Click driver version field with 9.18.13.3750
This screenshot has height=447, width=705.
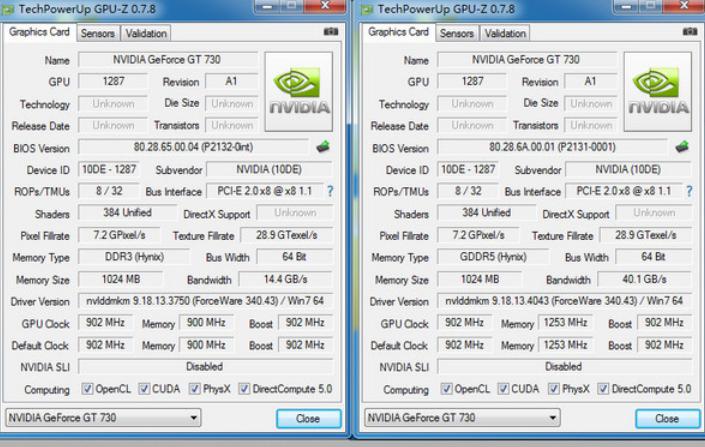(x=205, y=301)
